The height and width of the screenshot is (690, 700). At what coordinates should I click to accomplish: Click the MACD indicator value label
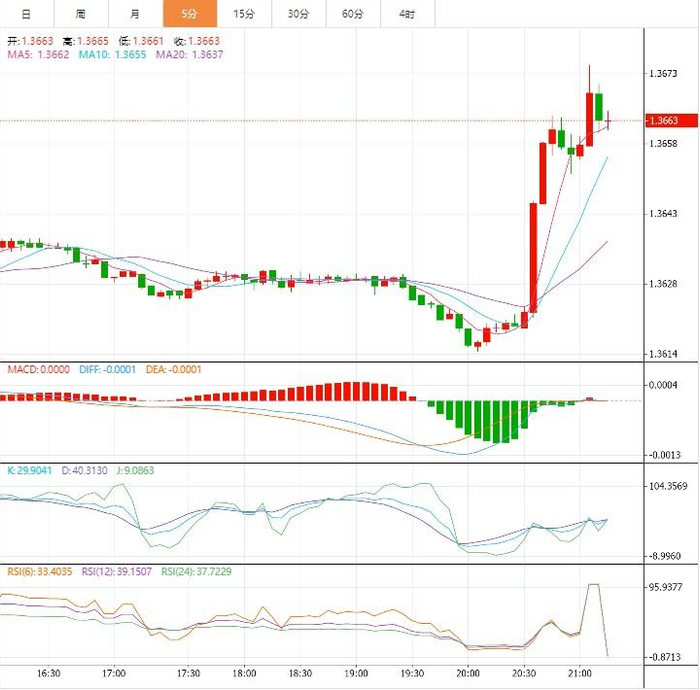pos(39,370)
